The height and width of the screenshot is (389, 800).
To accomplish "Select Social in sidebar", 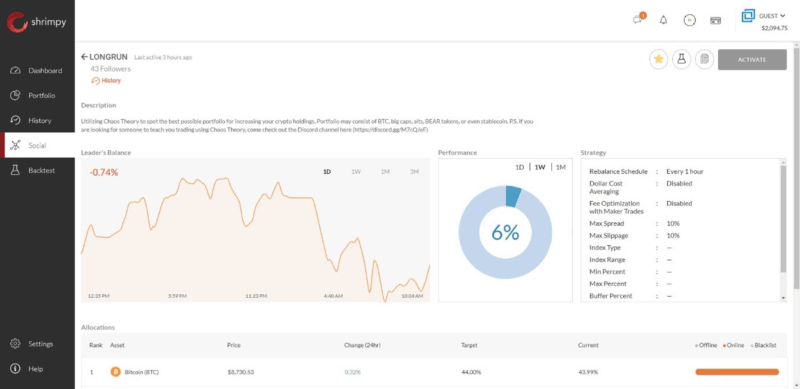I will (37, 145).
